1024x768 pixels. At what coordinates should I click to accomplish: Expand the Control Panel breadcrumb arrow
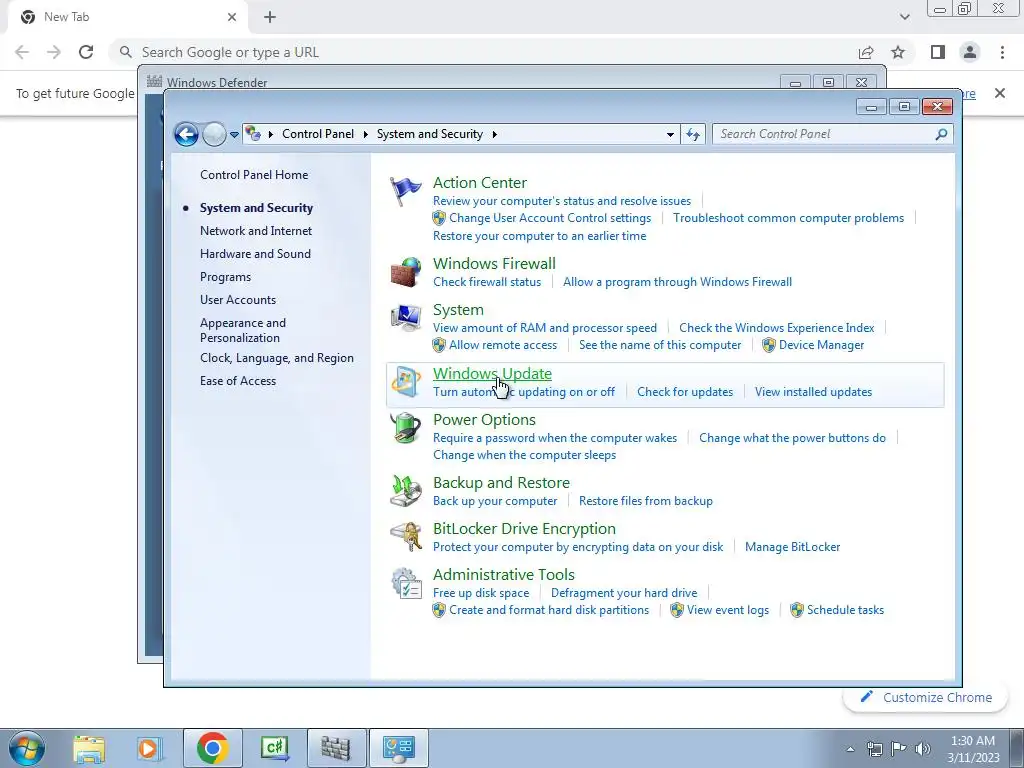pyautogui.click(x=366, y=135)
